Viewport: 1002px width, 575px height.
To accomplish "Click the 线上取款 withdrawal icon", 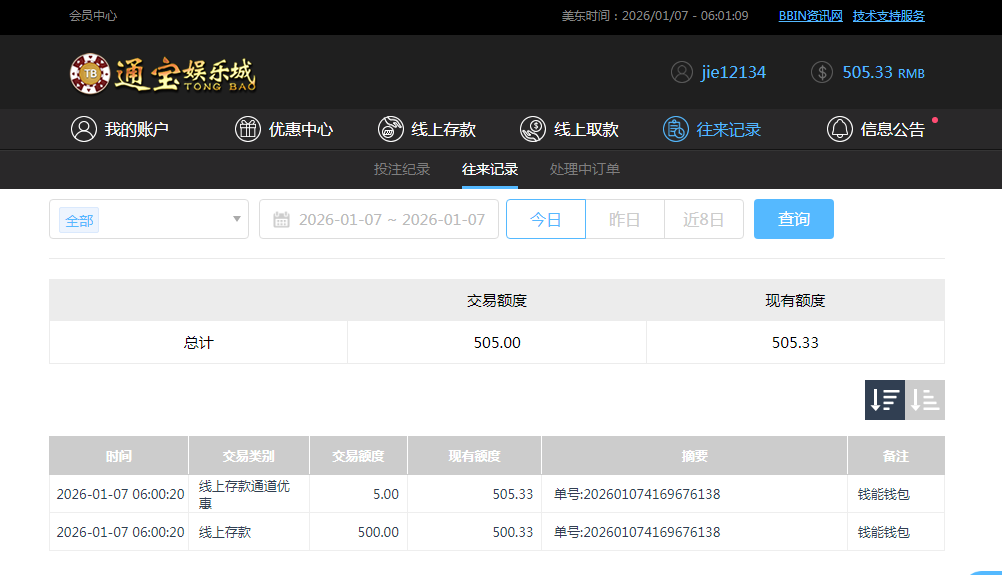I will tap(532, 129).
